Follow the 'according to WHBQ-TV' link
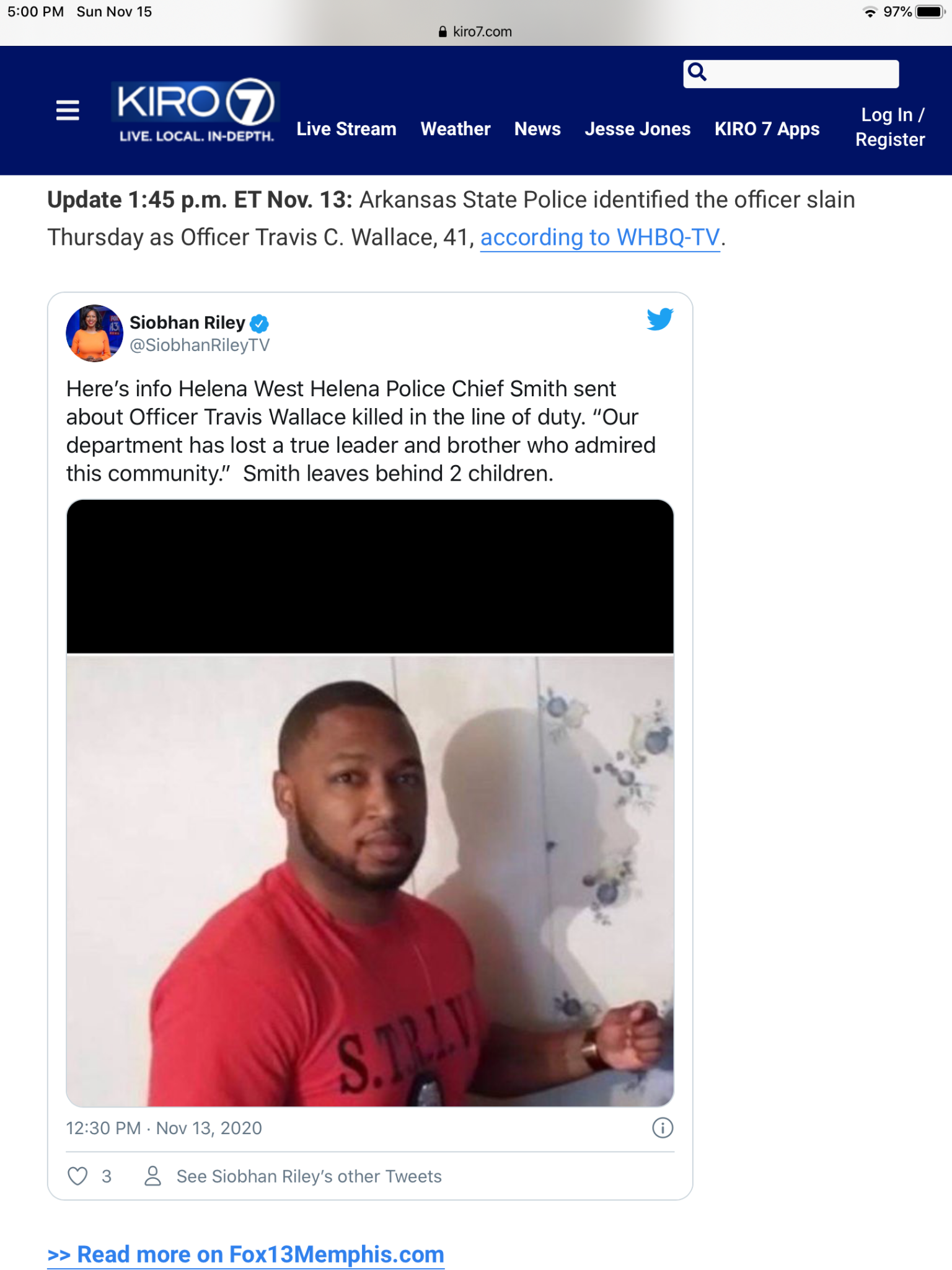952x1270 pixels. point(600,238)
